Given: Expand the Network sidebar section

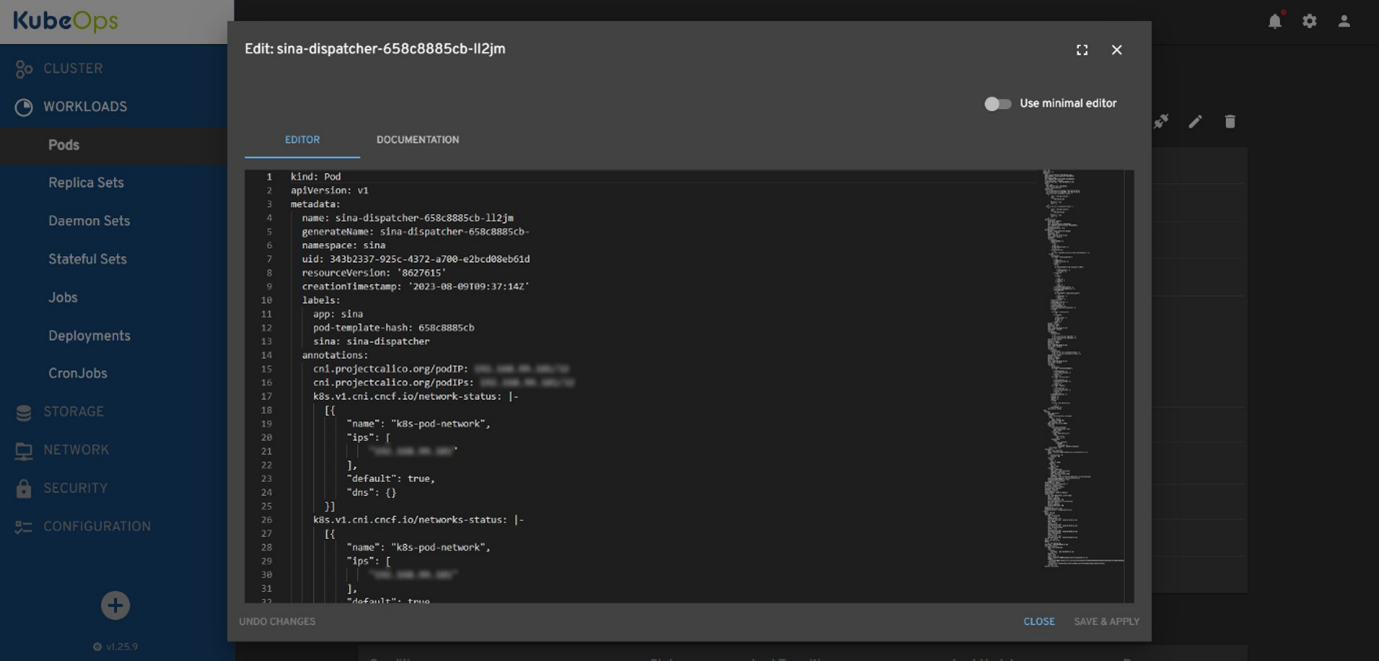Looking at the screenshot, I should pos(76,450).
